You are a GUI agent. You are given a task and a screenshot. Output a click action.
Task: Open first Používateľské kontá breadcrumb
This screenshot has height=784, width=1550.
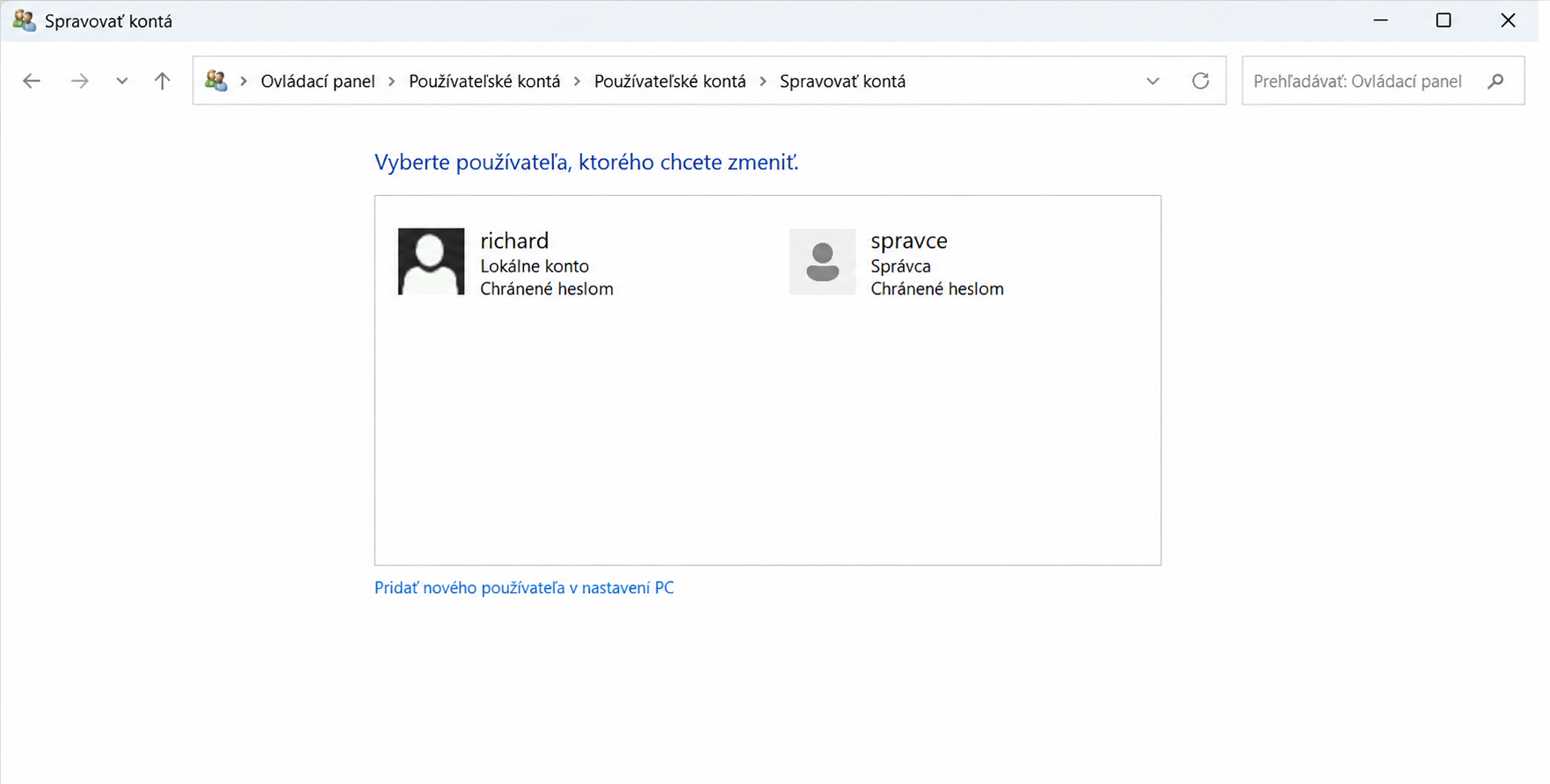484,81
